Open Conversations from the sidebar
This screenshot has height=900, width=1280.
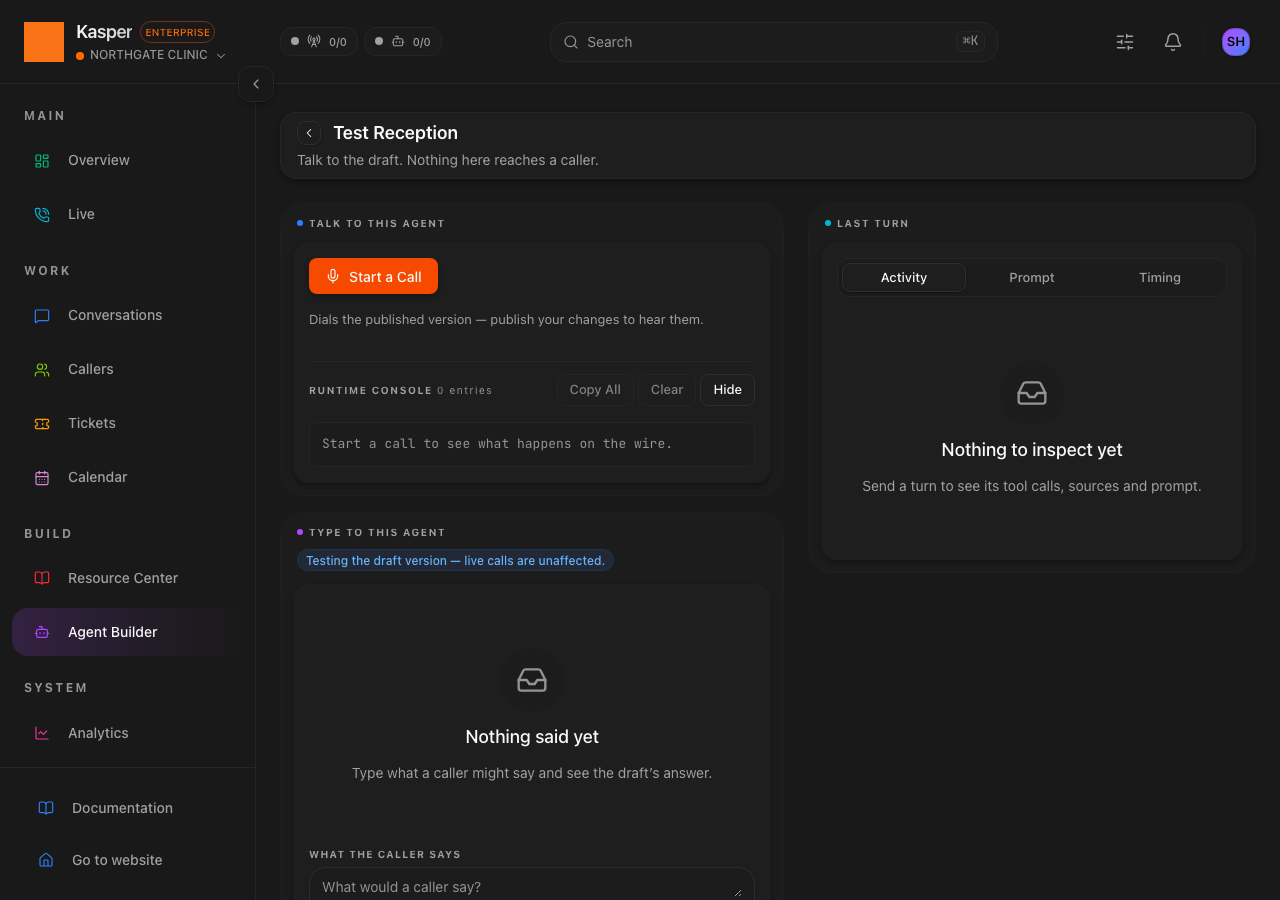pyautogui.click(x=126, y=315)
